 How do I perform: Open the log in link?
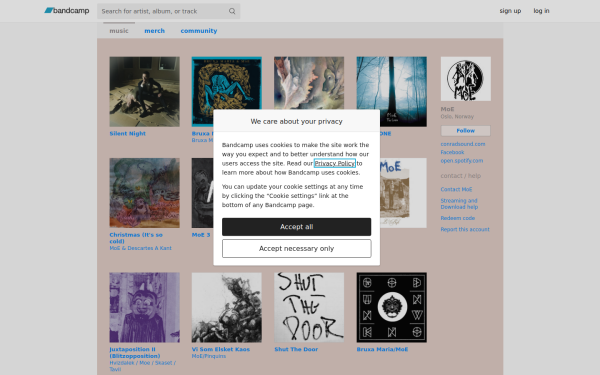pos(541,11)
